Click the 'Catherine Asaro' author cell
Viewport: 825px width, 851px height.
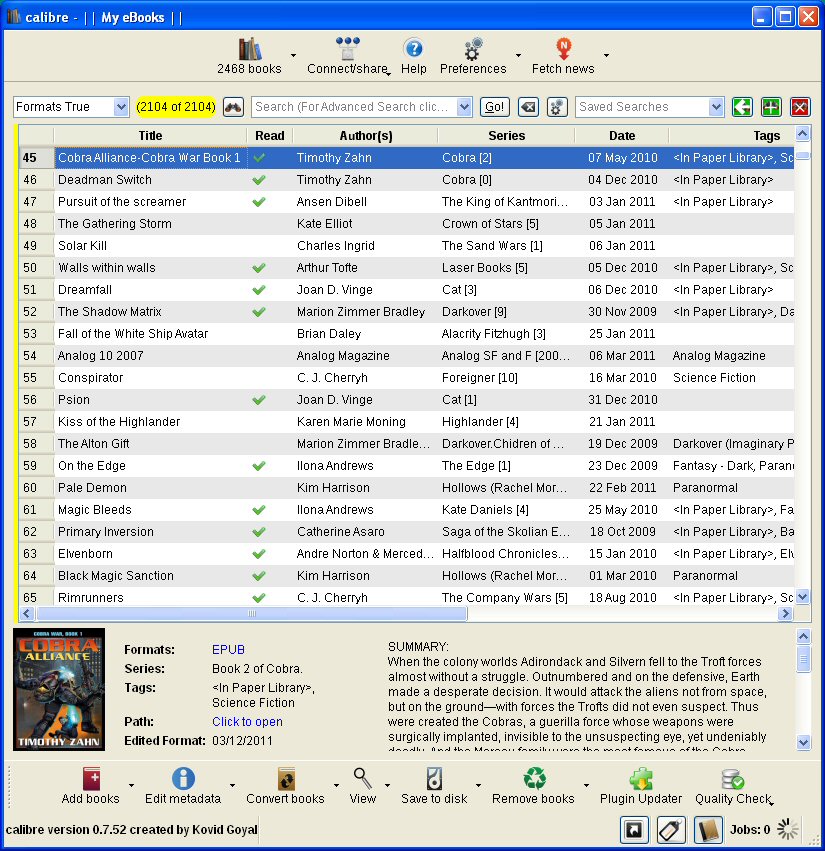click(x=365, y=532)
